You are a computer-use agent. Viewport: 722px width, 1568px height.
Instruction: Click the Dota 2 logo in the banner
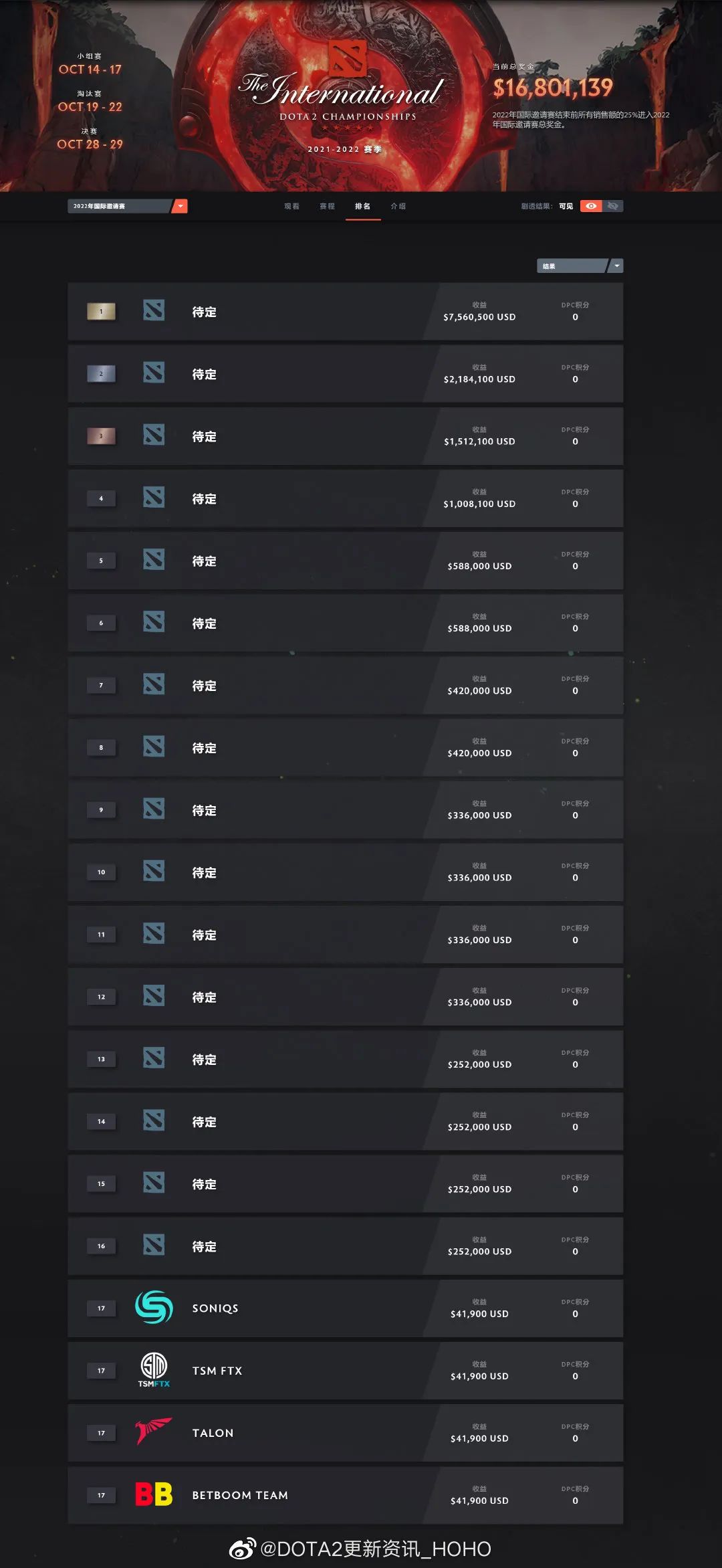[348, 58]
